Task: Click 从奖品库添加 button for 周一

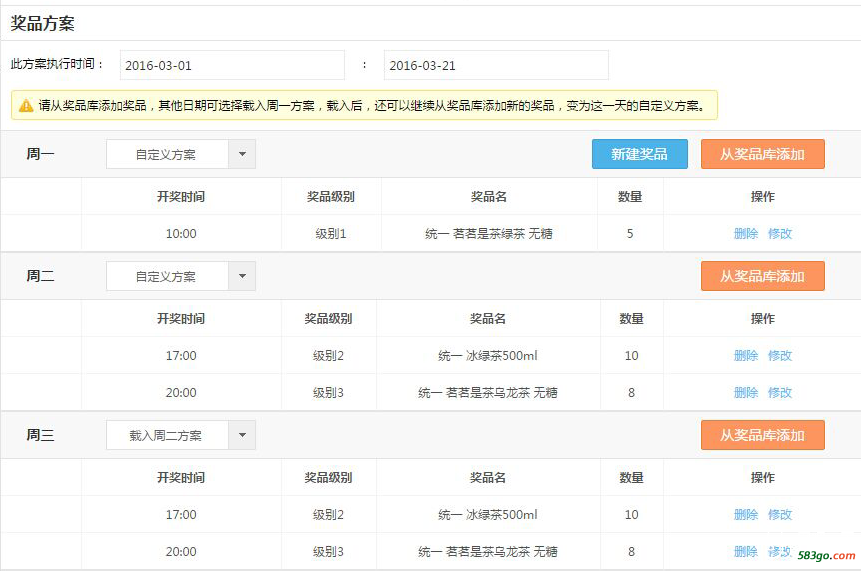Action: [763, 154]
